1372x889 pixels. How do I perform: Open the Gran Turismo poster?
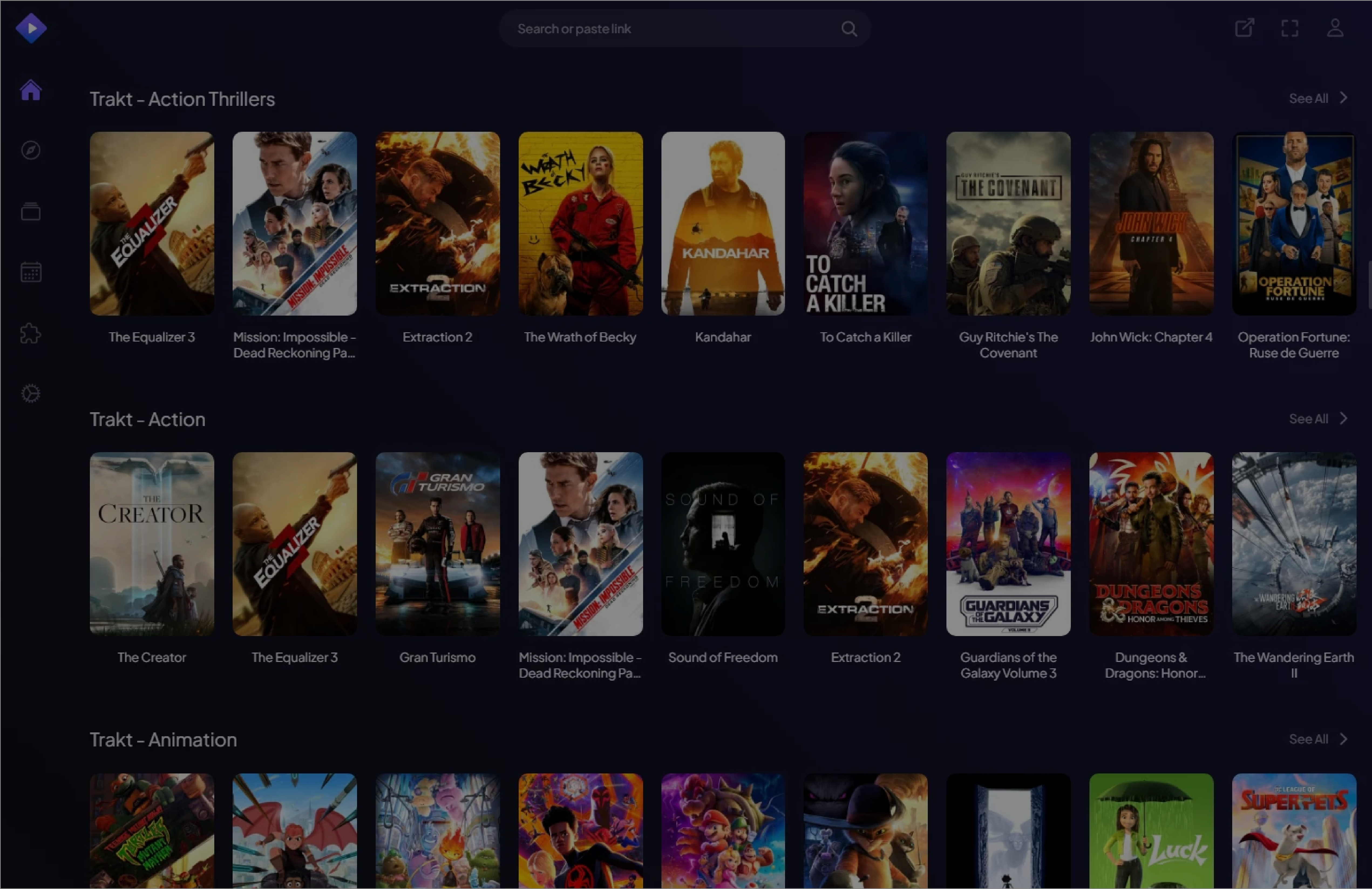point(437,544)
